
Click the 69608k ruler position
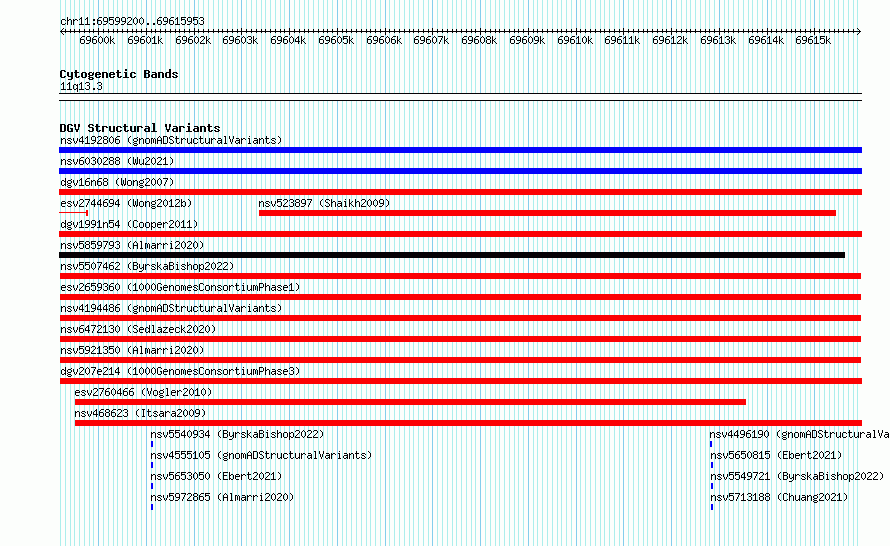(x=479, y=40)
